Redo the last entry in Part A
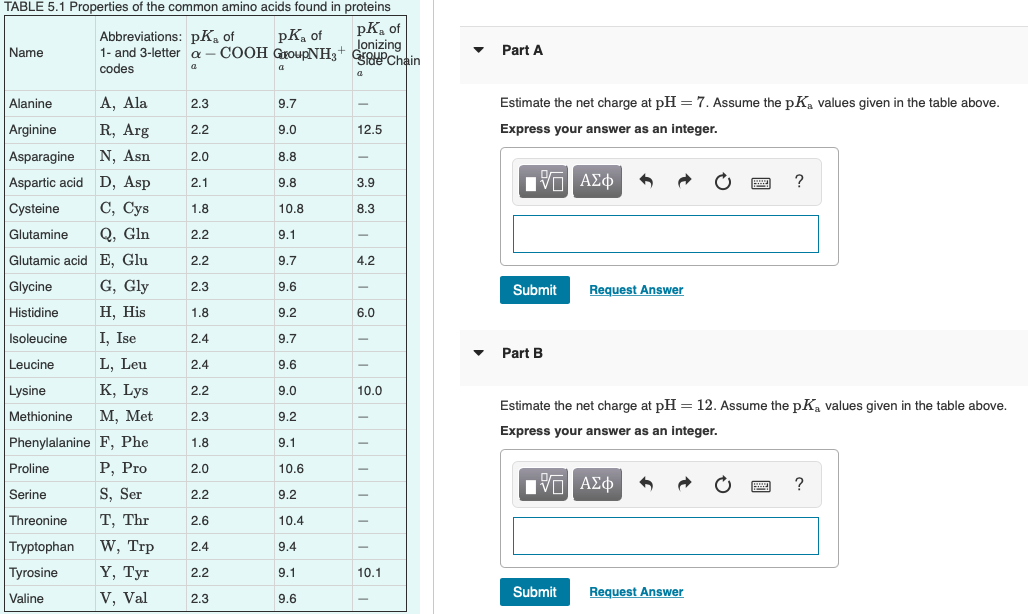The height and width of the screenshot is (614, 1028). [x=684, y=181]
